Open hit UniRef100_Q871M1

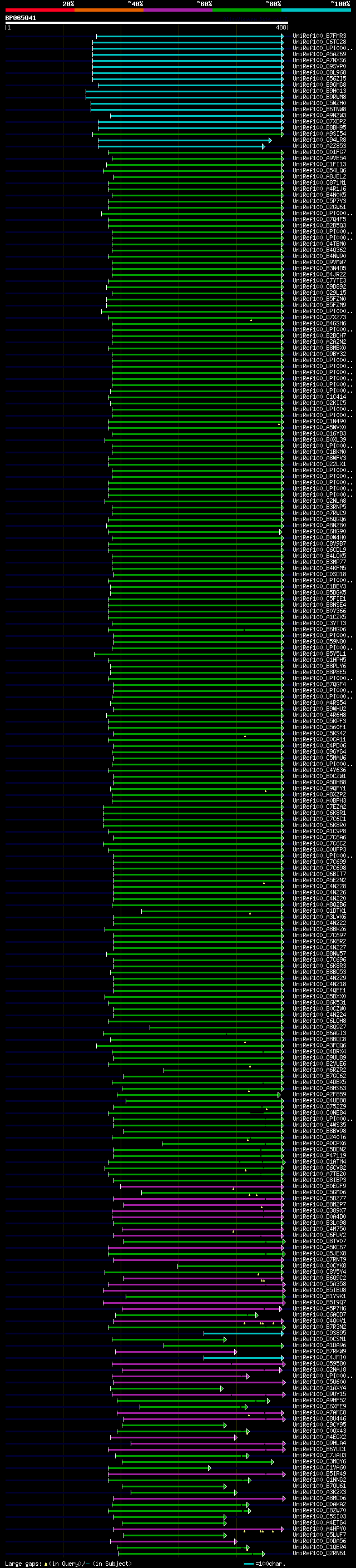[319, 182]
